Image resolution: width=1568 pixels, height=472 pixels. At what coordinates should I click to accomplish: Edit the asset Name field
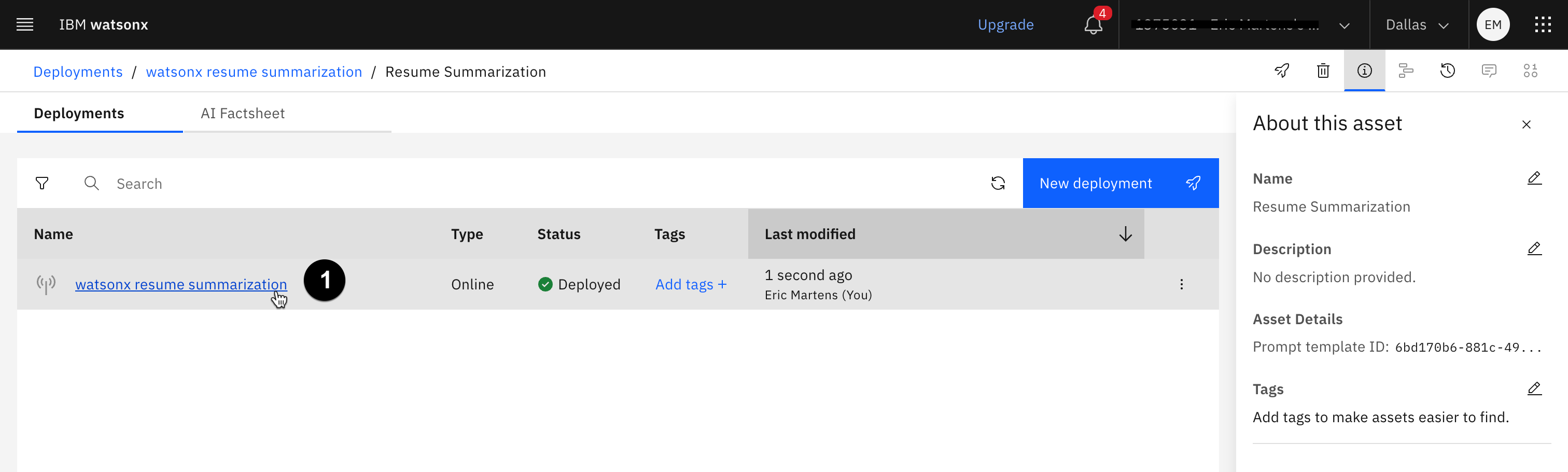pyautogui.click(x=1534, y=178)
